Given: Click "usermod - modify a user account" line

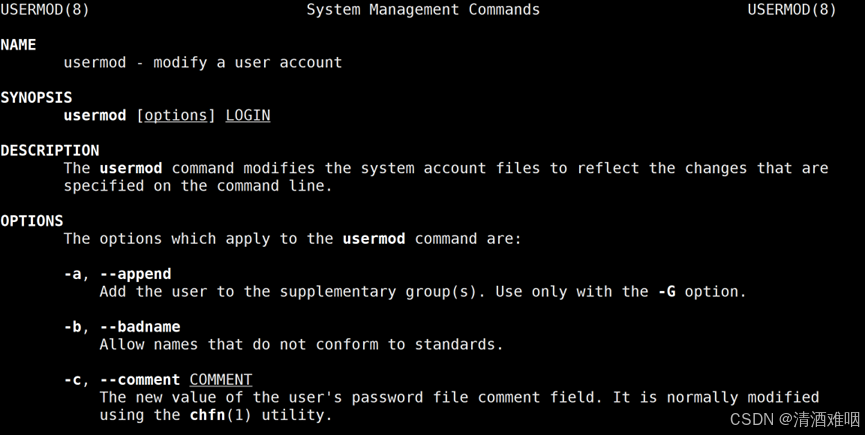Looking at the screenshot, I should [202, 62].
